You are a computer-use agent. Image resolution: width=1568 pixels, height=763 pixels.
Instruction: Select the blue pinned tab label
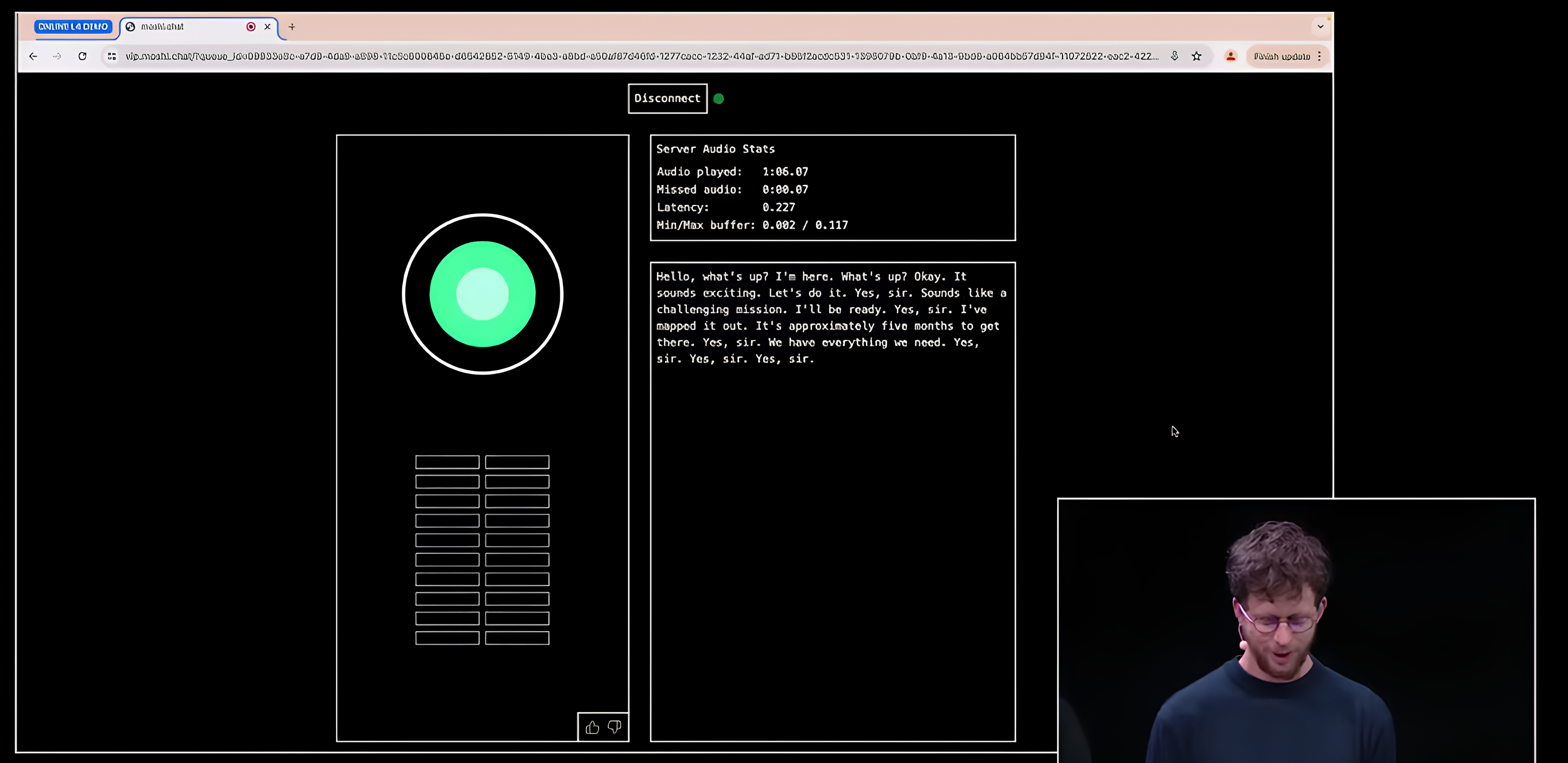tap(73, 27)
